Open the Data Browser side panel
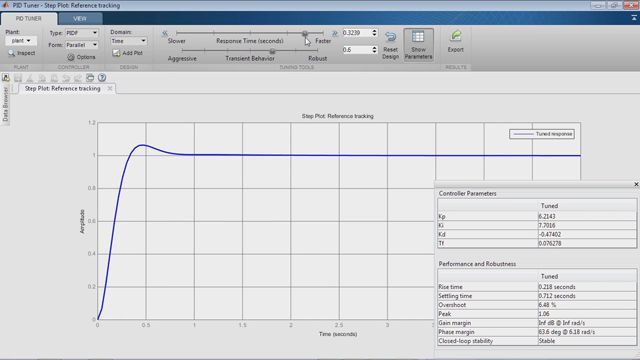 (5, 104)
